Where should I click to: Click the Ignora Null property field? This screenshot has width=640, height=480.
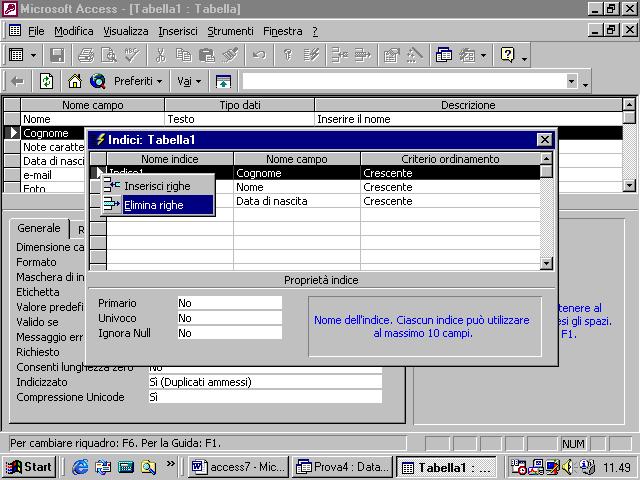pos(230,333)
